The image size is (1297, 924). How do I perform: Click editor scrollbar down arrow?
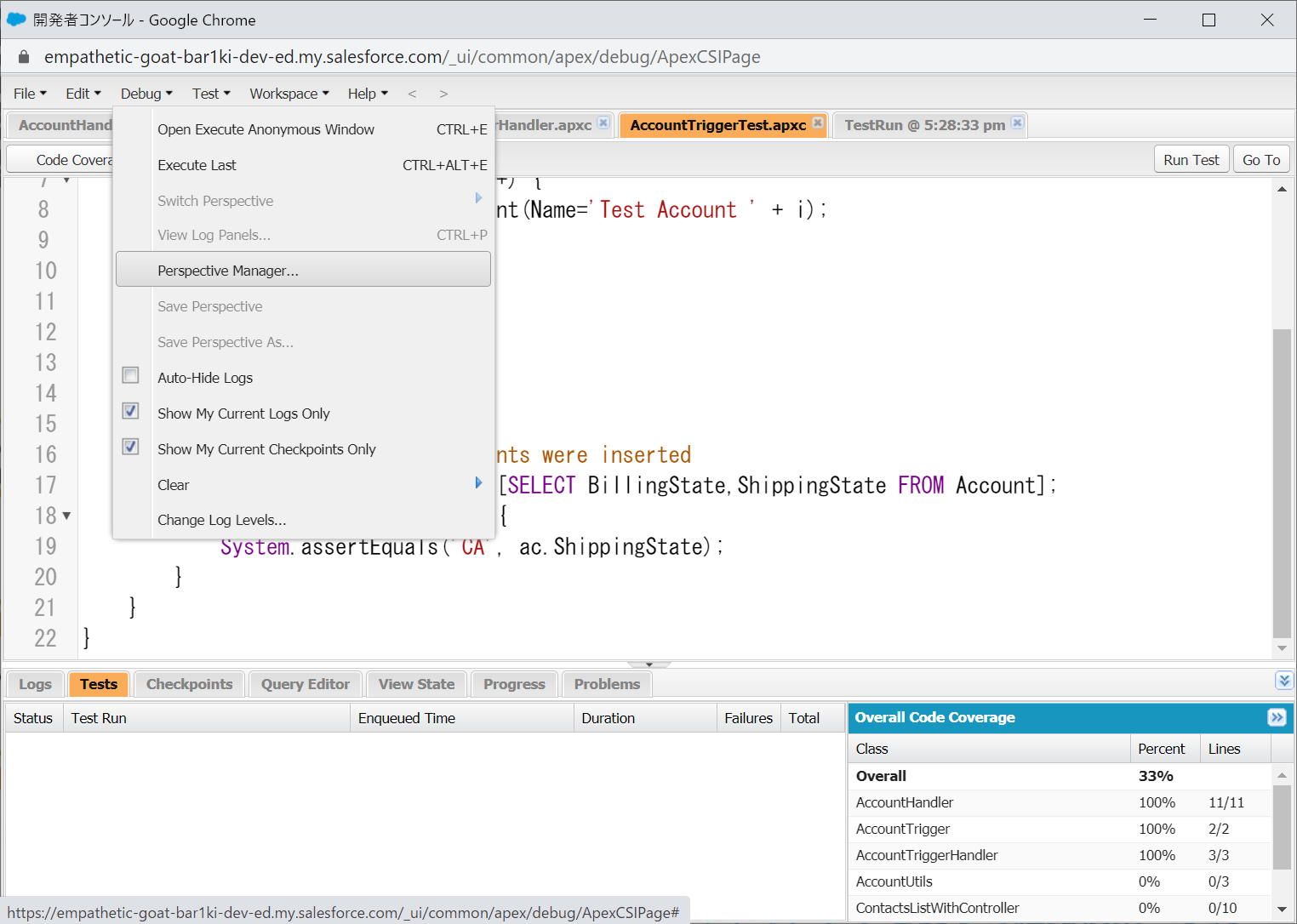pyautogui.click(x=1282, y=648)
